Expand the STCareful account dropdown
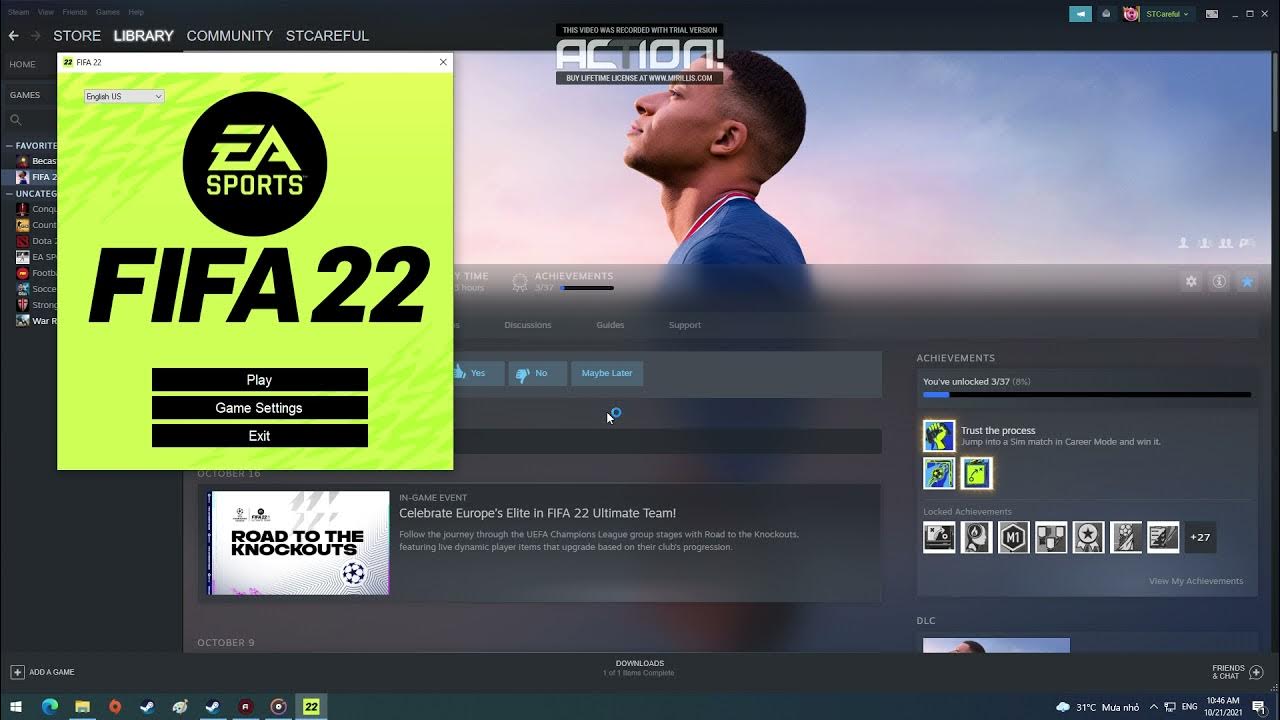Screen dimensions: 1280x720 (x=1167, y=14)
